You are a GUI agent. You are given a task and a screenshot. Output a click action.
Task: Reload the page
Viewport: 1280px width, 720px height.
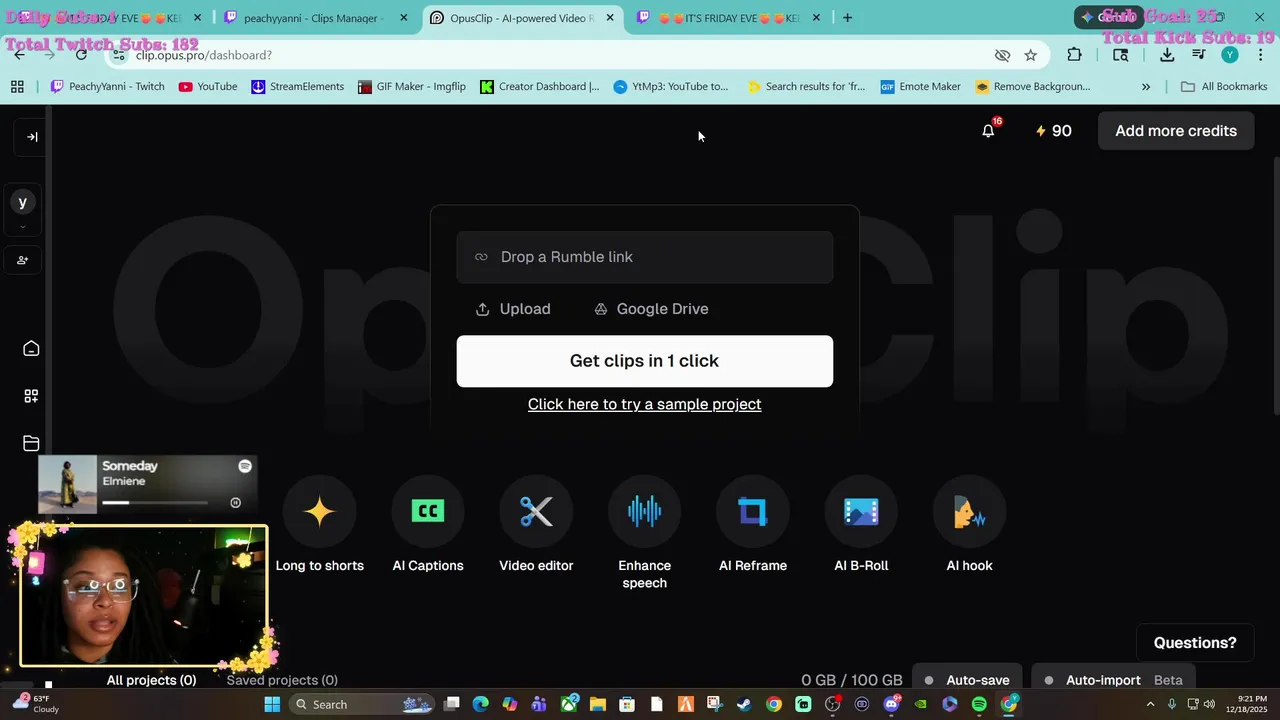point(81,55)
